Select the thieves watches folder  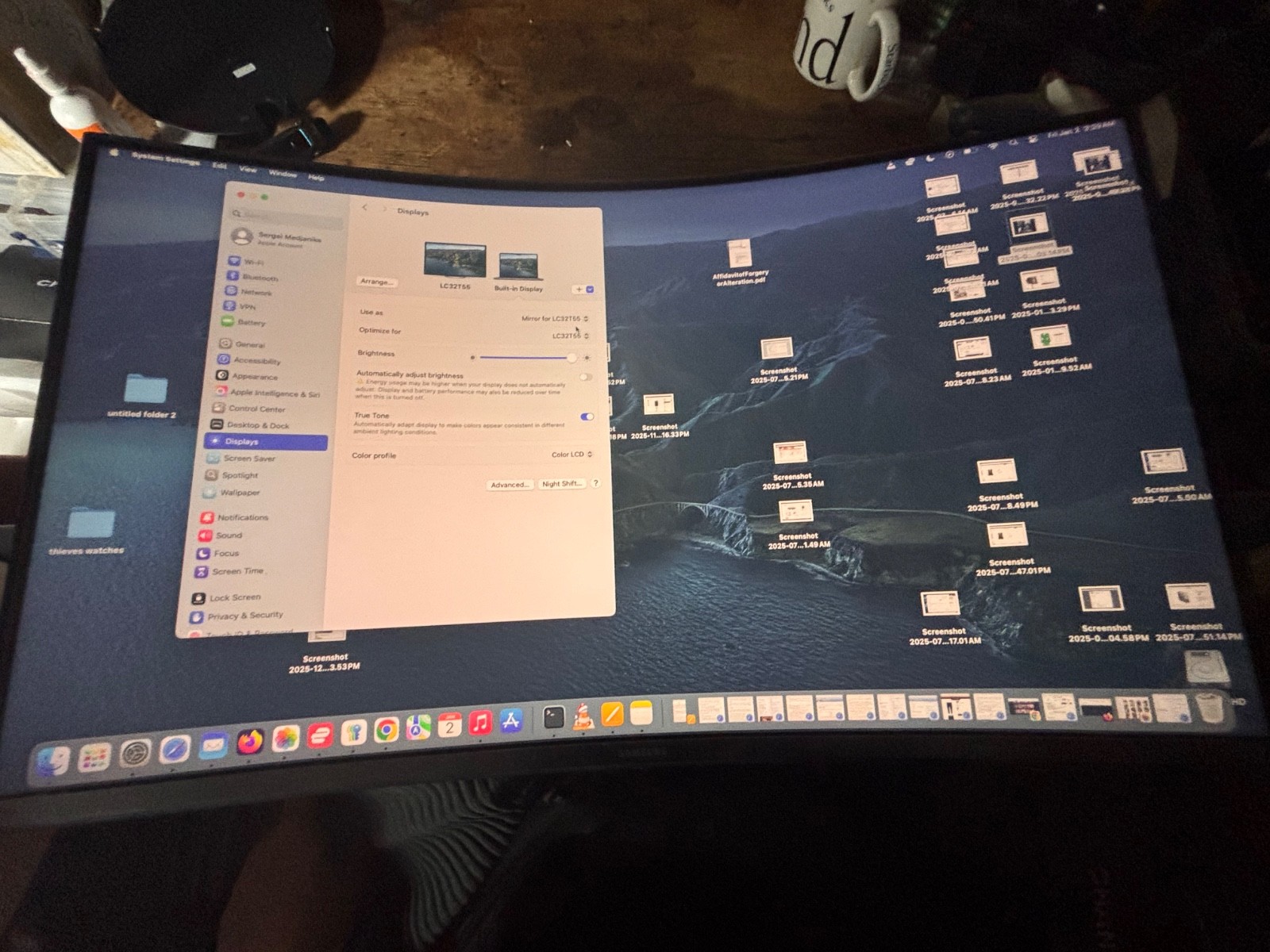[90, 531]
